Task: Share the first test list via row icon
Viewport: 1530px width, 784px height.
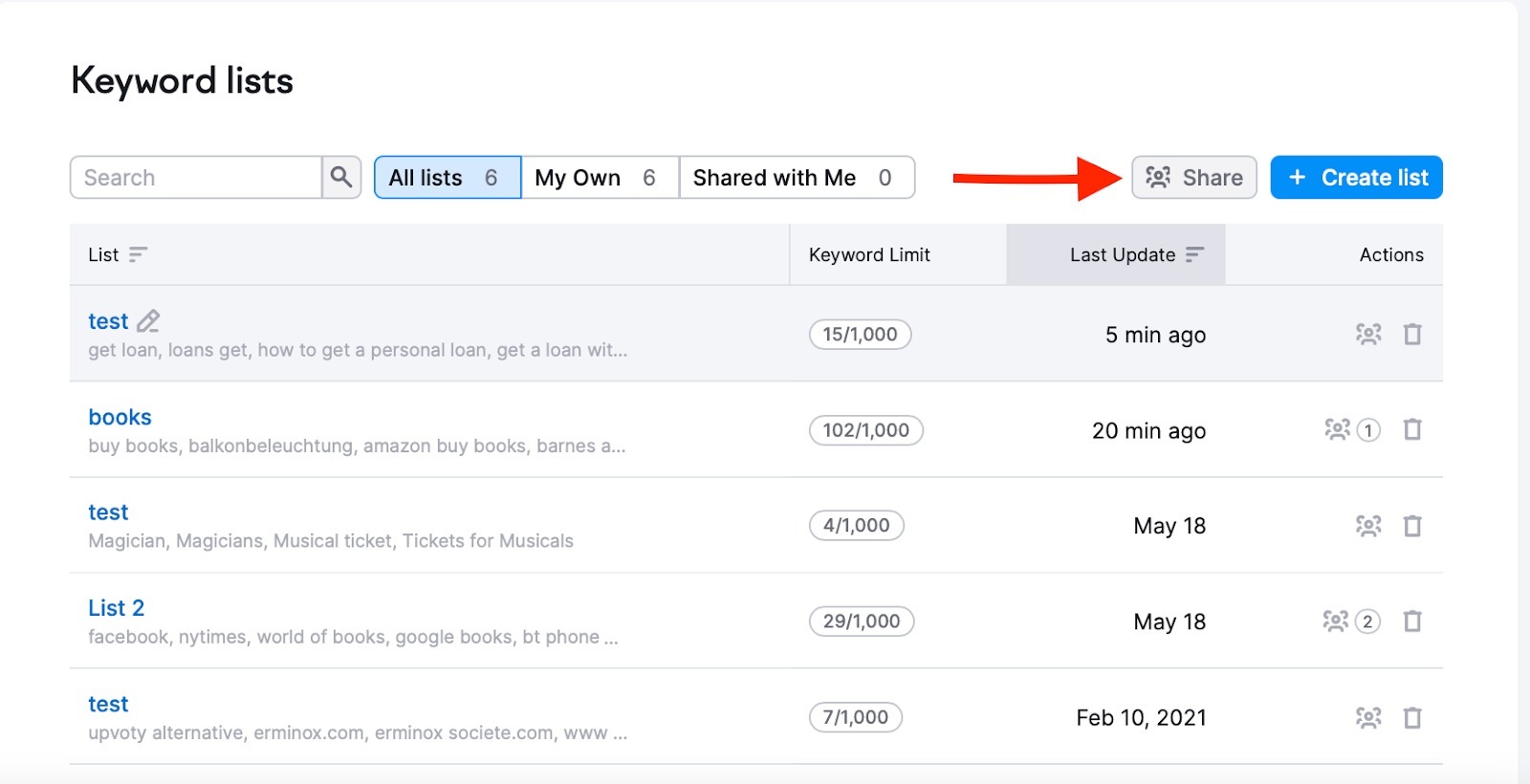Action: click(1368, 334)
